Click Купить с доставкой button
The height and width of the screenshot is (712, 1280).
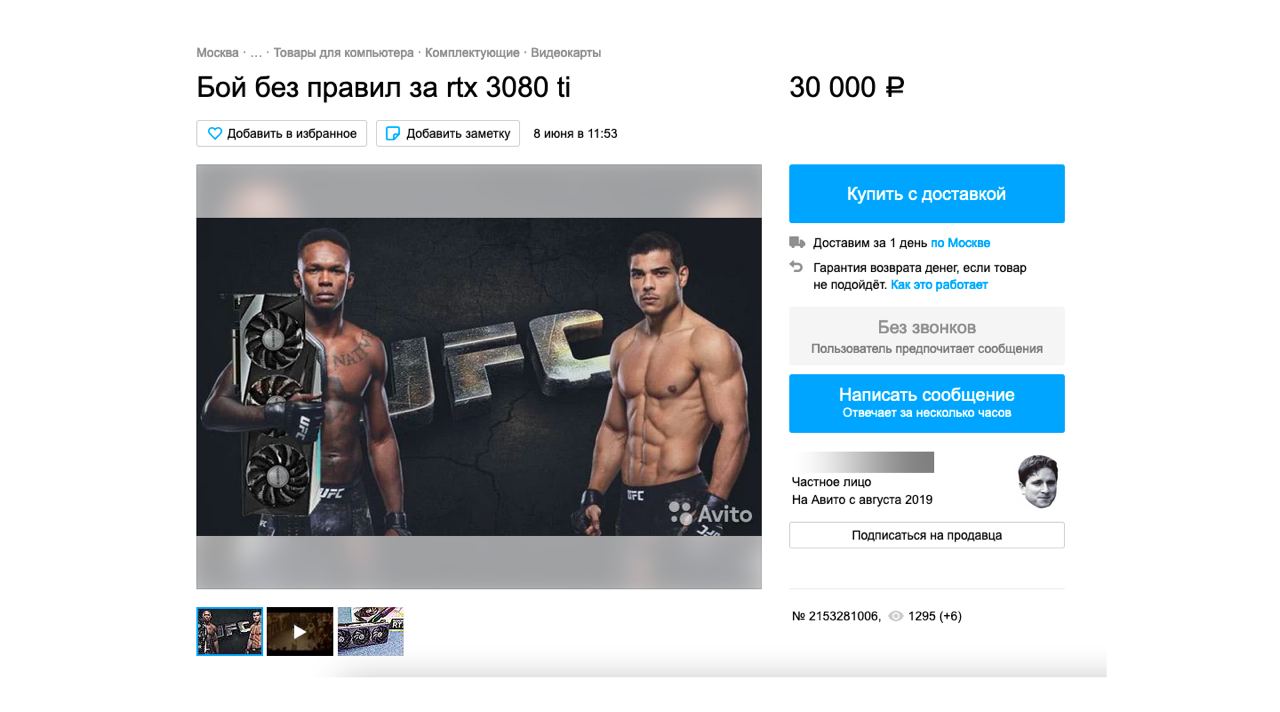(x=927, y=194)
